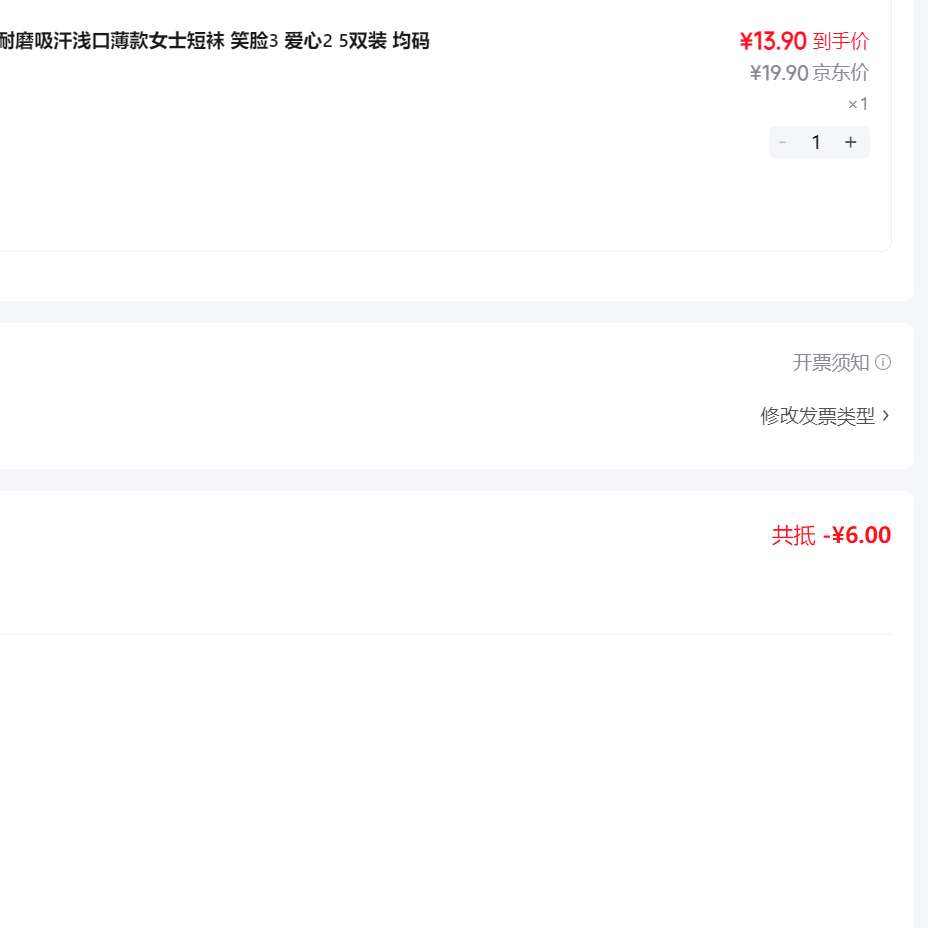Click blank area left of 修改发票类型
Image resolution: width=928 pixels, height=928 pixels.
pos(400,416)
